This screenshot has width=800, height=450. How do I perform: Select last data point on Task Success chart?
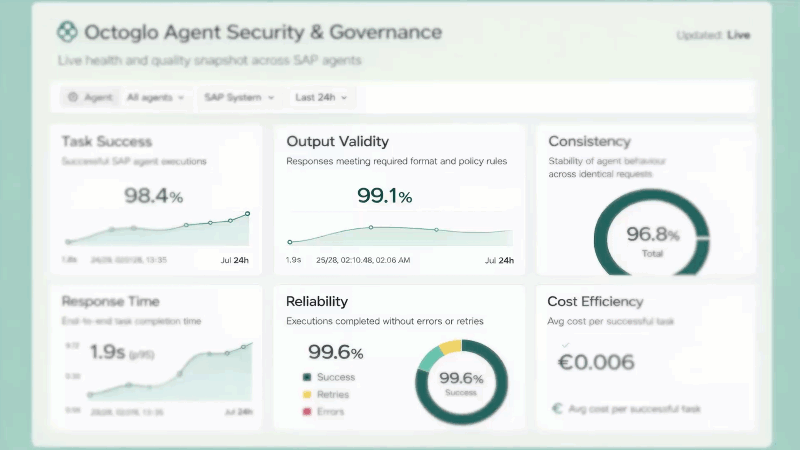click(247, 214)
